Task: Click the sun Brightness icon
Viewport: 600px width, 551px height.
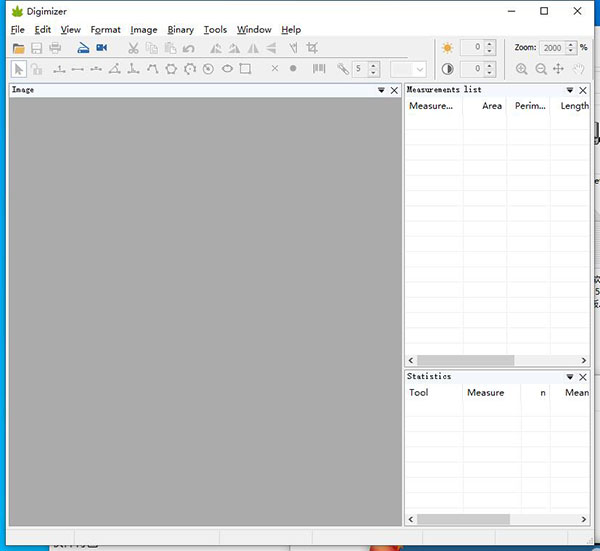Action: coord(447,48)
